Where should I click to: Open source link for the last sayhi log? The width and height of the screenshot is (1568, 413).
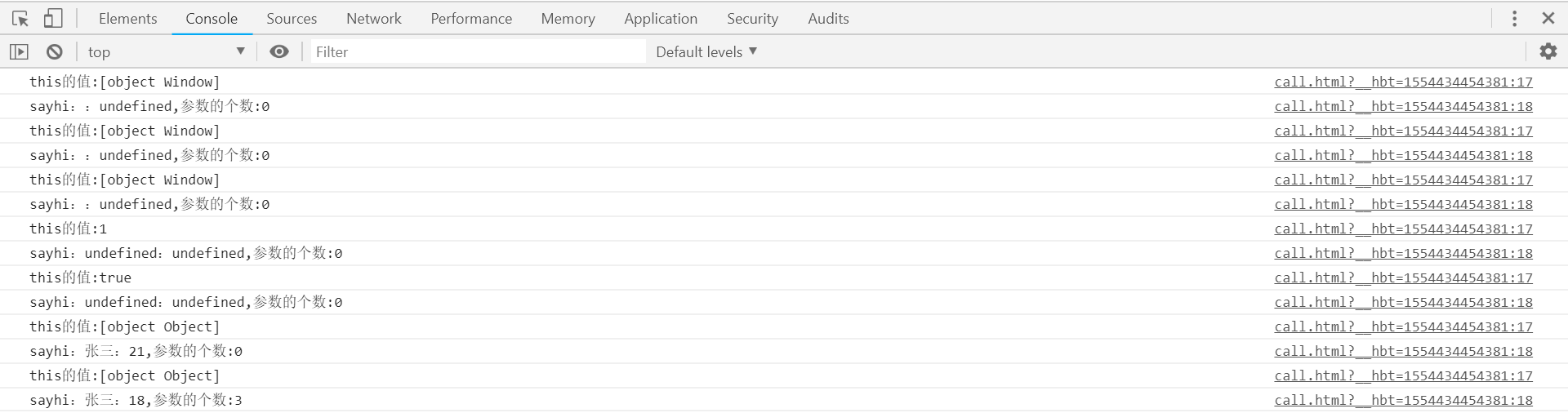click(1403, 400)
